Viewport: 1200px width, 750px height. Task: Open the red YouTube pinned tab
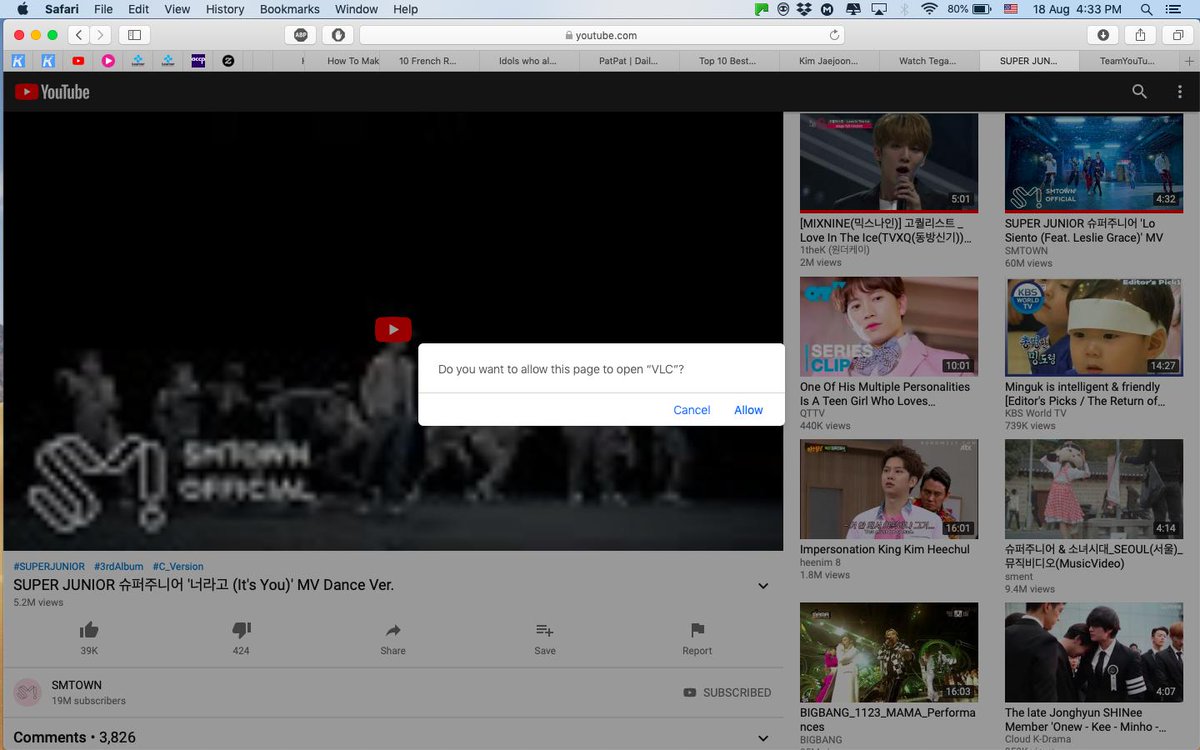[x=78, y=61]
